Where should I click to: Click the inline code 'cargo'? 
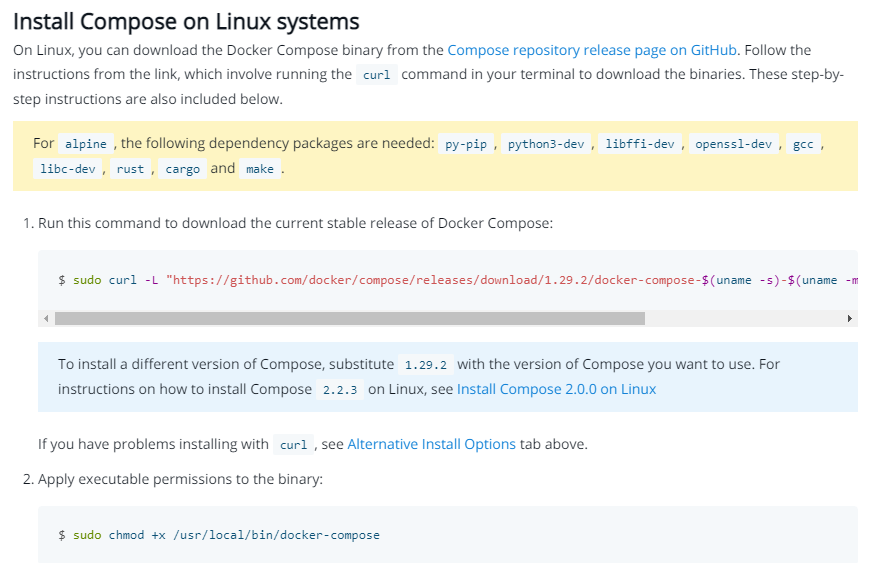(x=182, y=169)
